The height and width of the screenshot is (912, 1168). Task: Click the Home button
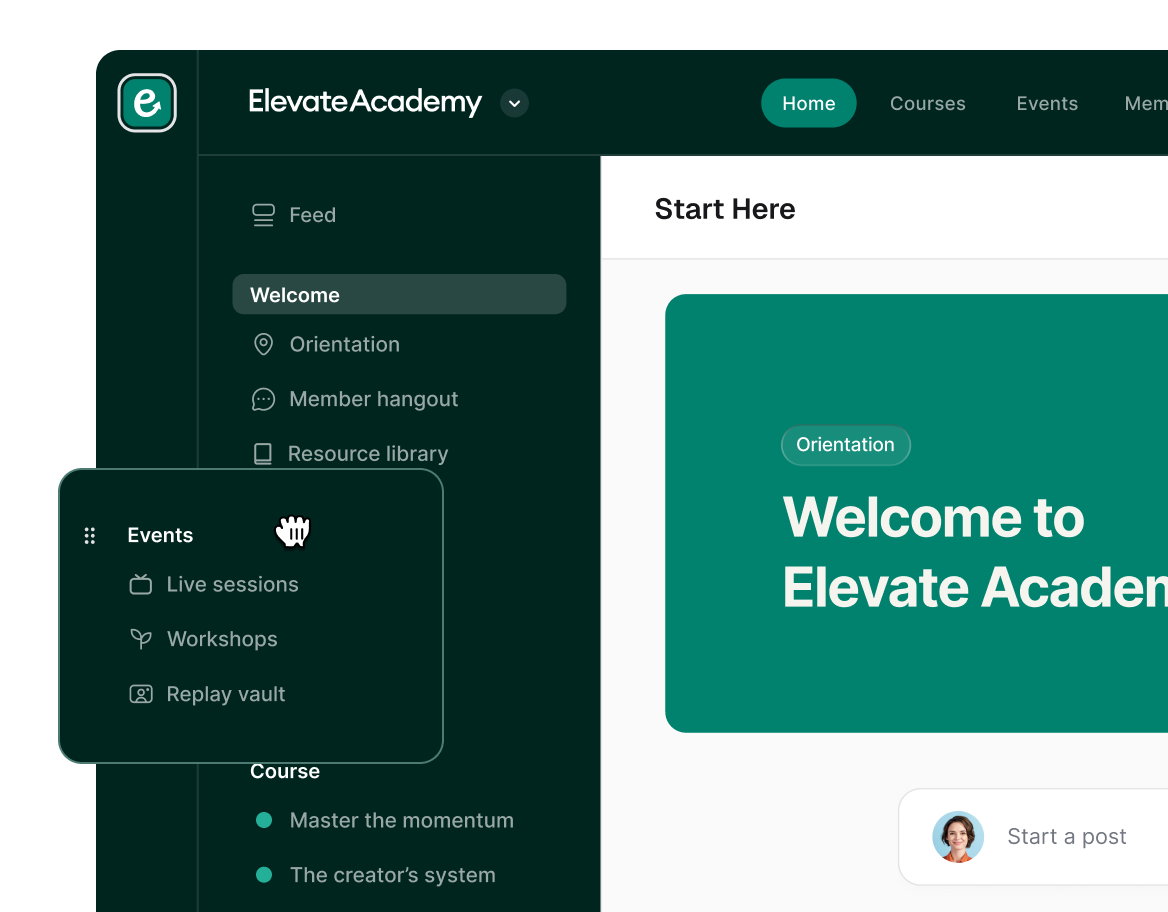click(808, 103)
